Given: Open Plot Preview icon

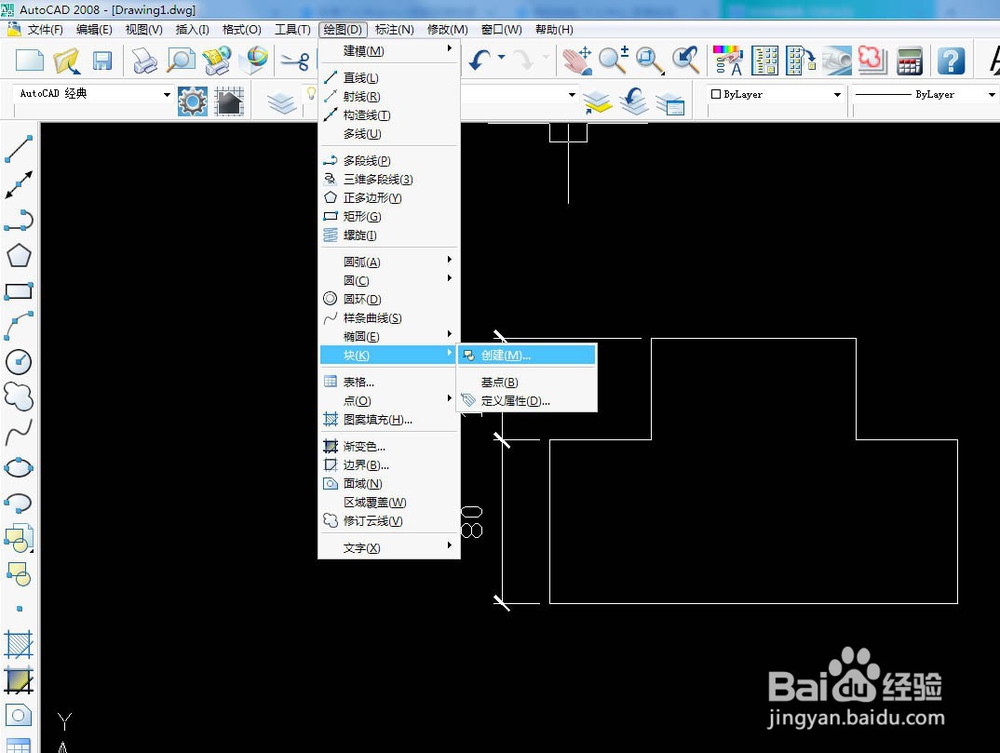Looking at the screenshot, I should coord(181,61).
